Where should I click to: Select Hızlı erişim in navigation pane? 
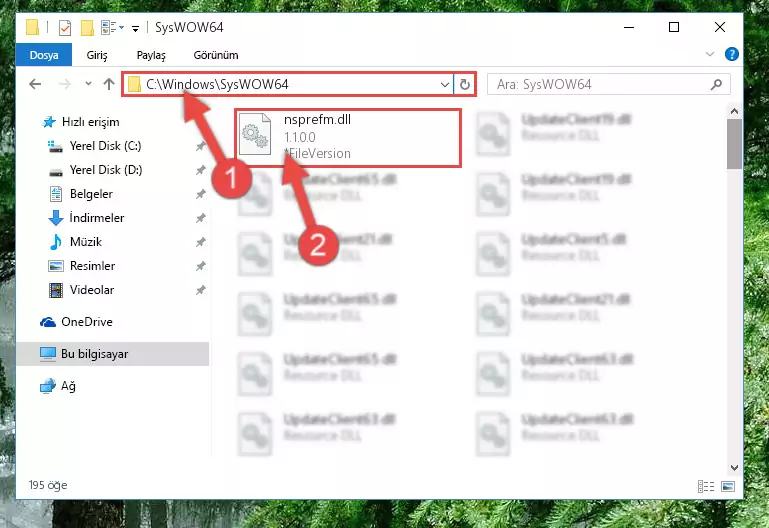coord(90,122)
